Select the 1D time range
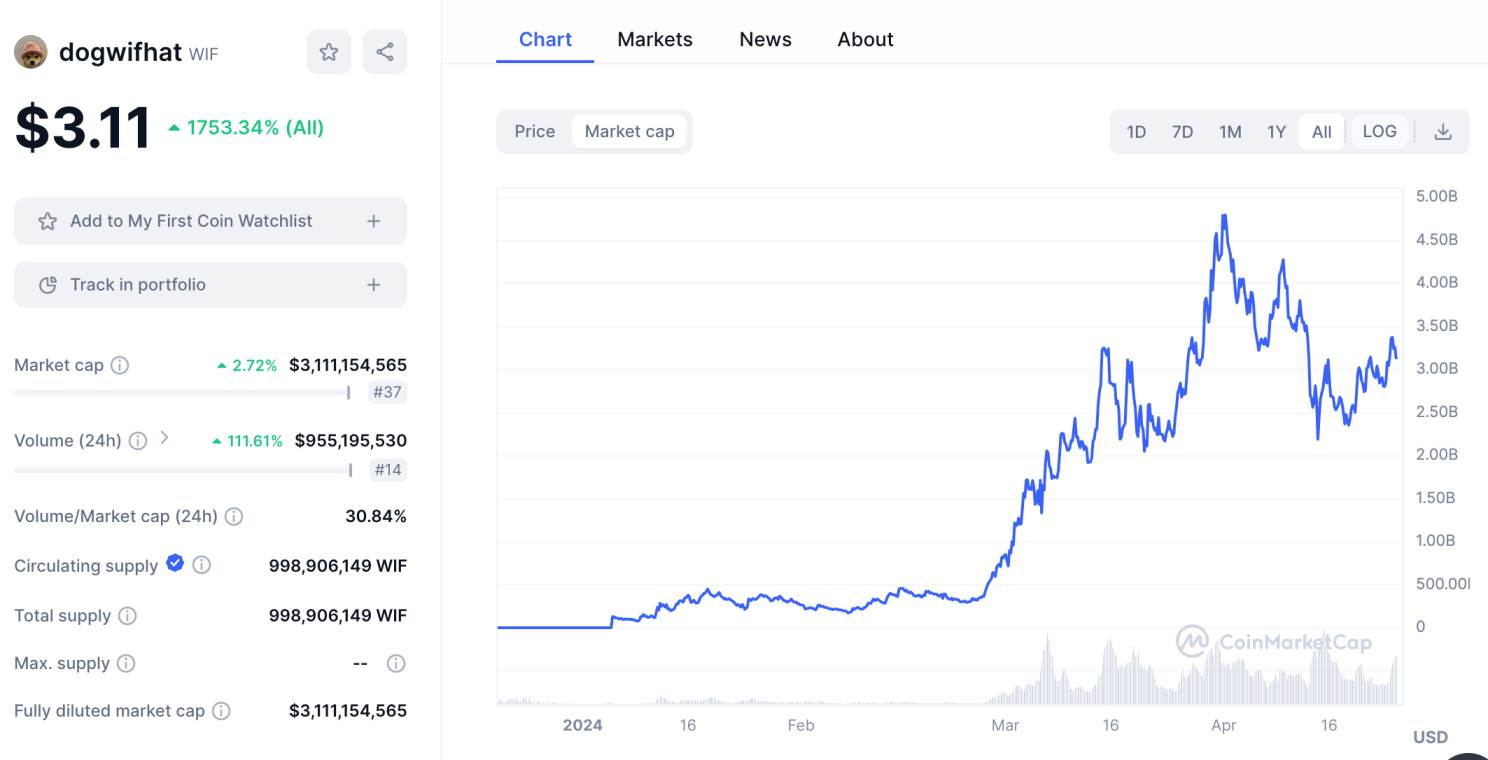This screenshot has width=1488, height=760. coord(1136,131)
